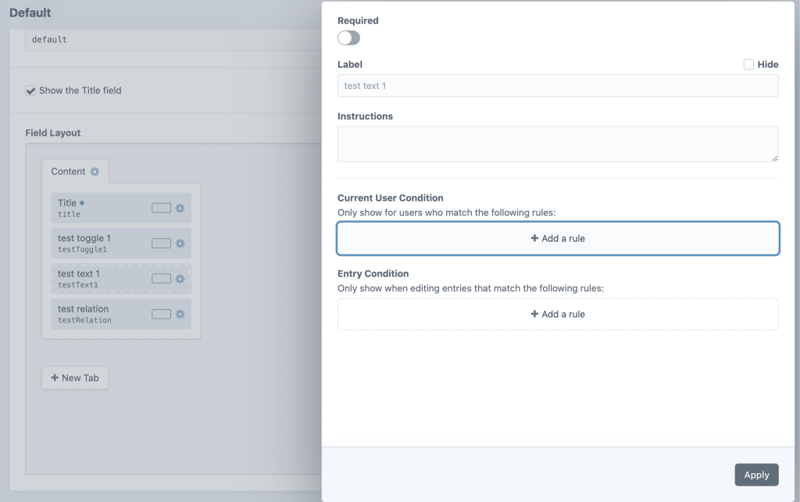Add a rule under Entry Condition
The image size is (800, 502).
pos(557,314)
